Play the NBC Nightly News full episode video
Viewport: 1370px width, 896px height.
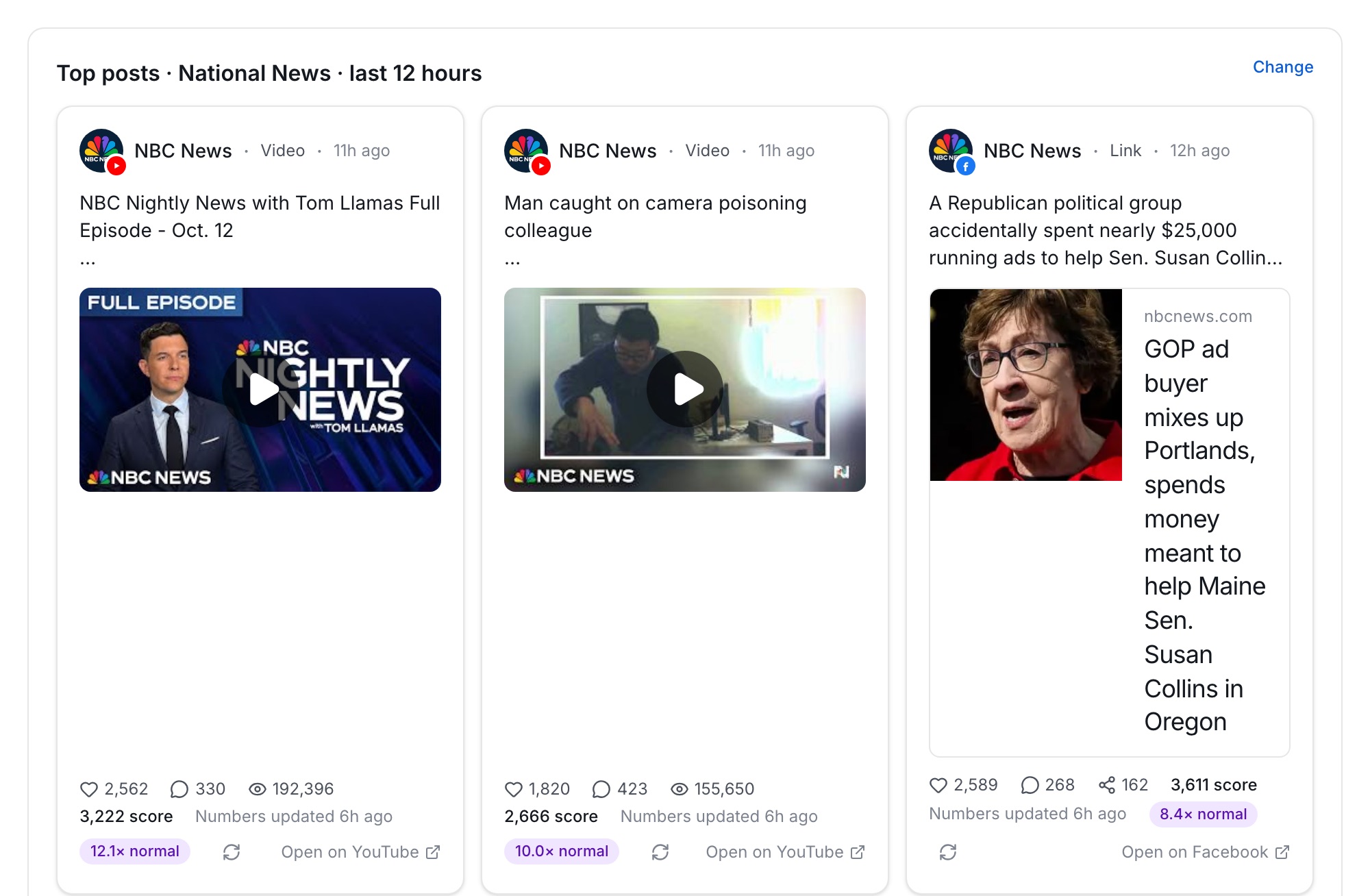tap(260, 389)
